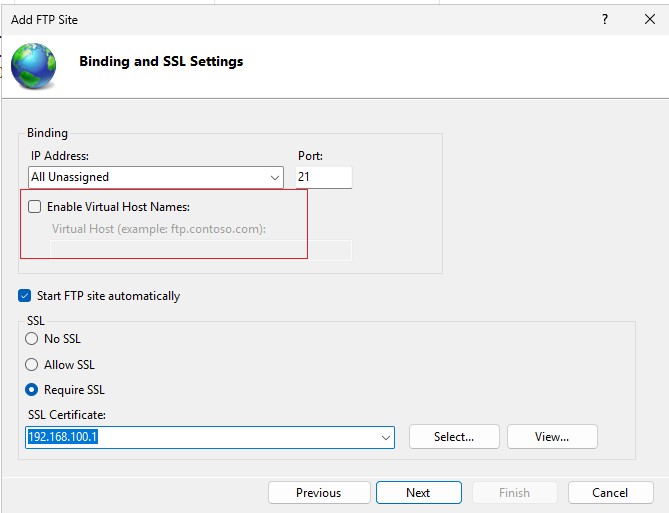
Task: Close the Add FTP Site dialog
Action: (x=650, y=19)
